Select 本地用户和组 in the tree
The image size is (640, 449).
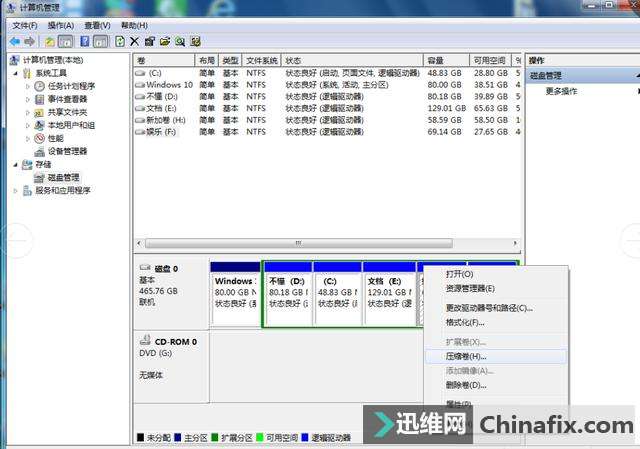[x=71, y=125]
